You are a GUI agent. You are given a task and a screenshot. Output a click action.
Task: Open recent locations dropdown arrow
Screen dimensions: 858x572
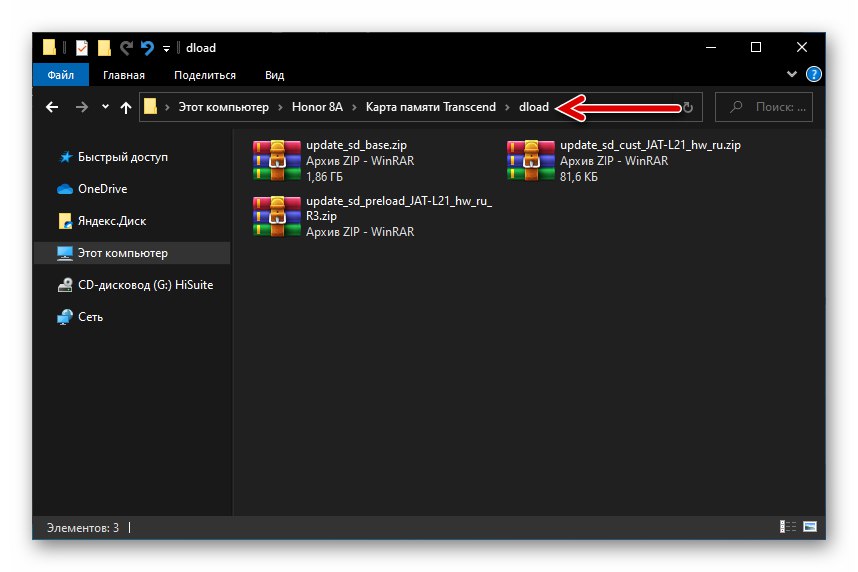[105, 107]
